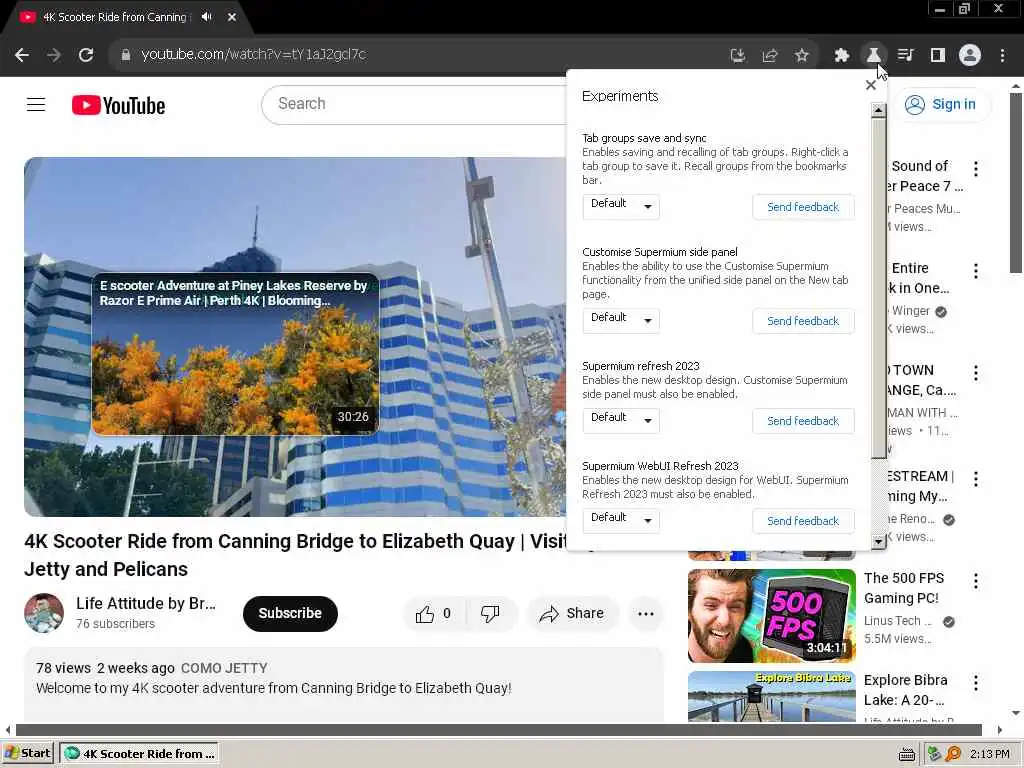Image resolution: width=1024 pixels, height=768 pixels.
Task: Sign in to YouTube
Action: (943, 104)
